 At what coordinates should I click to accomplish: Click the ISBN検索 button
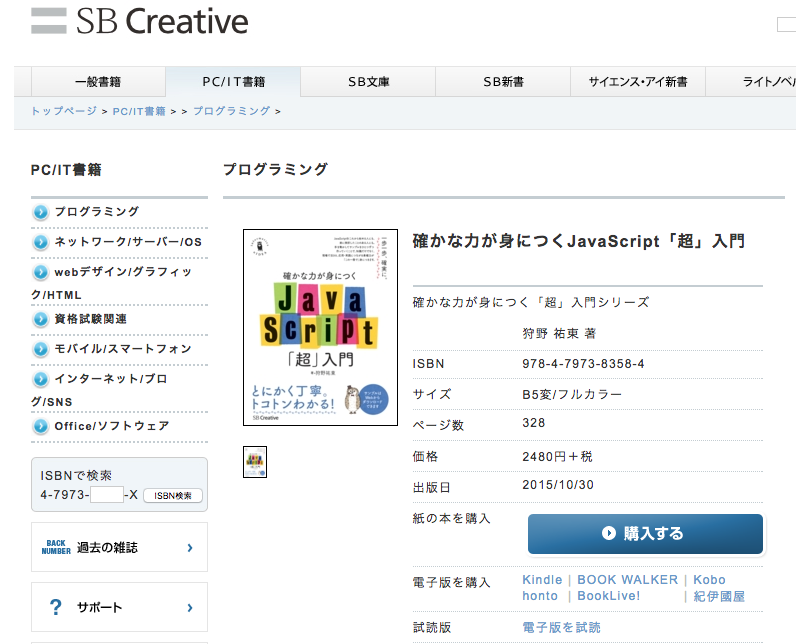[x=173, y=495]
